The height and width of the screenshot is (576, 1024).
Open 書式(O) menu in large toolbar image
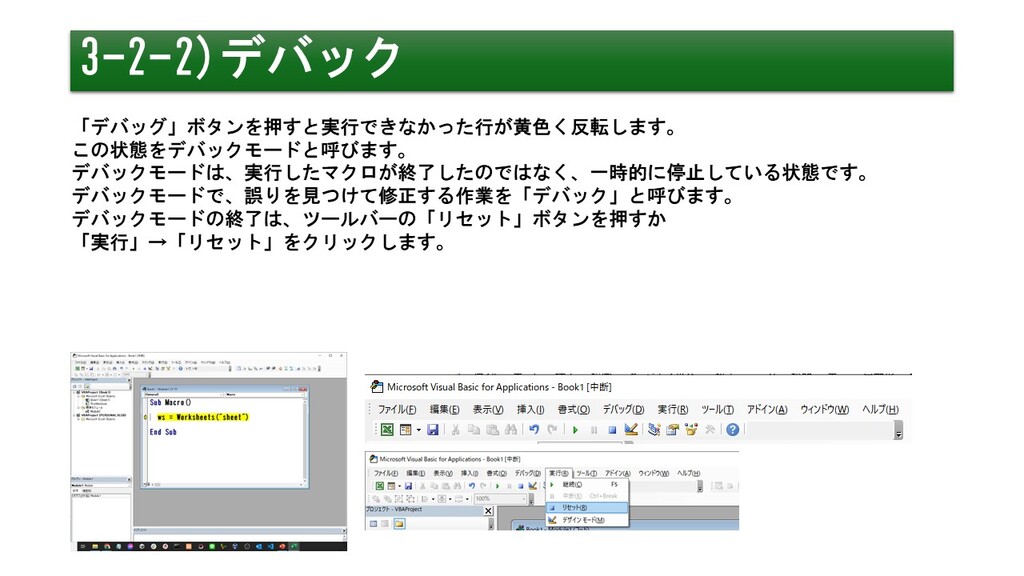573,409
